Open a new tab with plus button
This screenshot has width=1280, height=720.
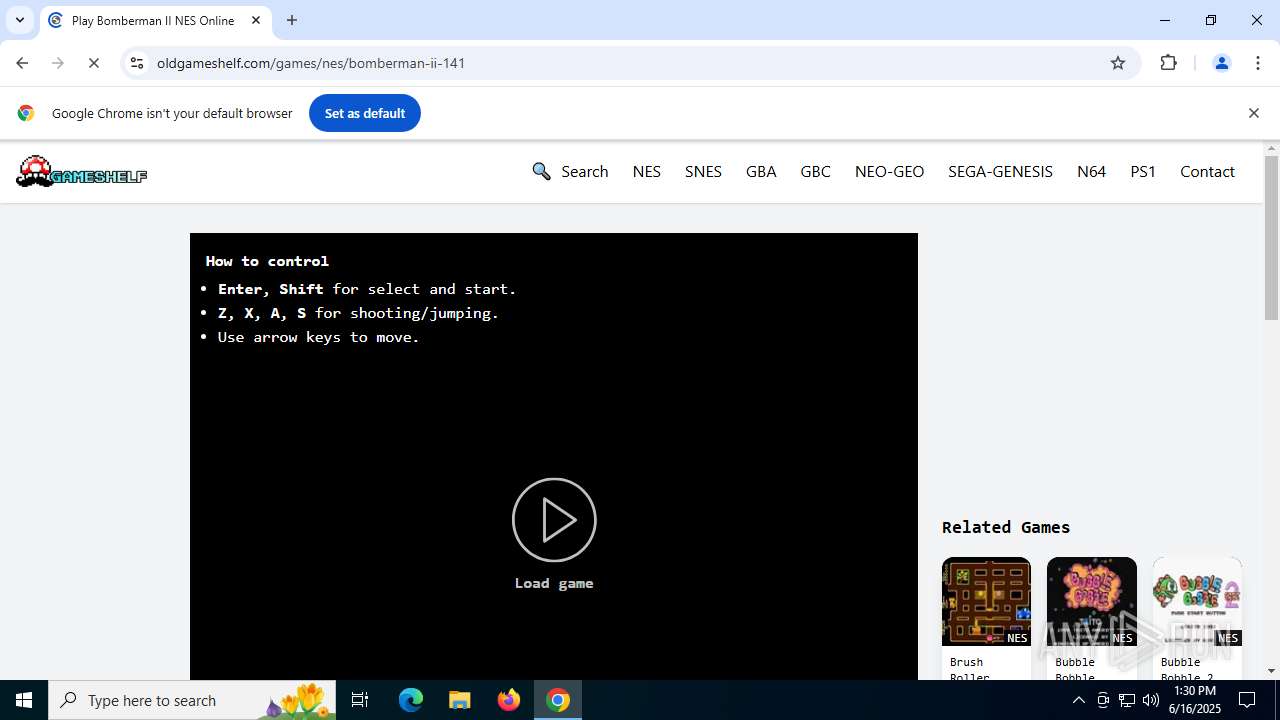292,20
